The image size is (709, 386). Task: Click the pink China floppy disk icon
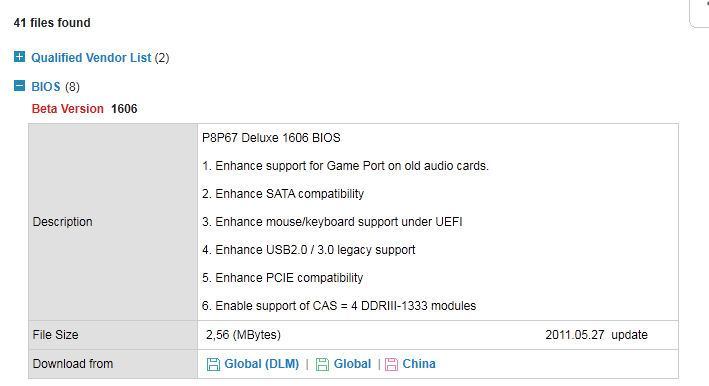[x=391, y=364]
